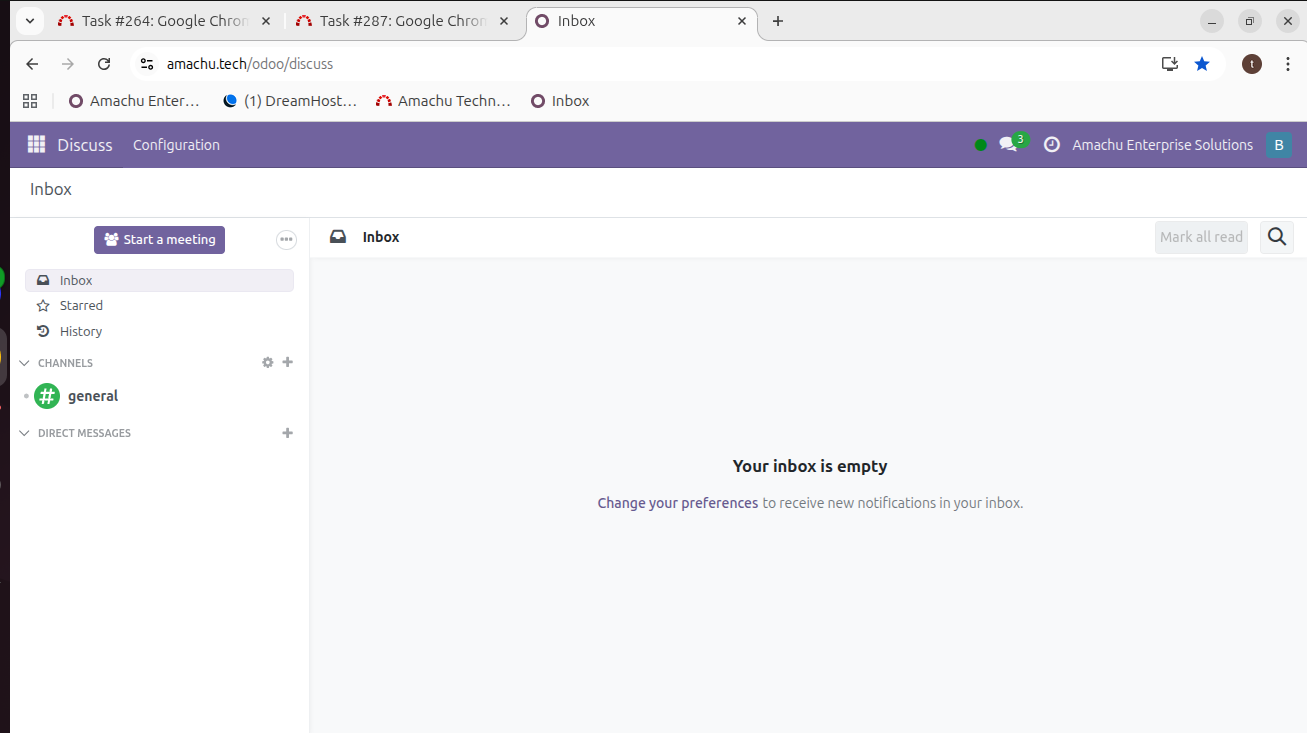1307x733 pixels.
Task: Select the Starred mailbox
Action: (x=81, y=306)
